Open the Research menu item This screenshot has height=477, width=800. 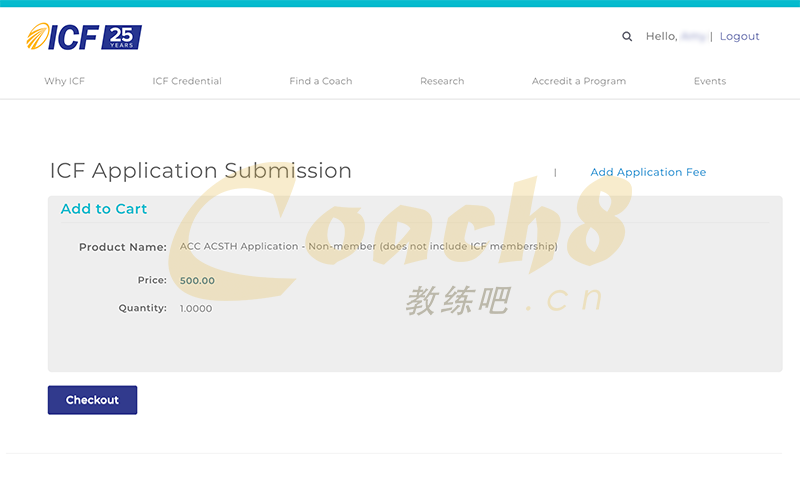(442, 81)
